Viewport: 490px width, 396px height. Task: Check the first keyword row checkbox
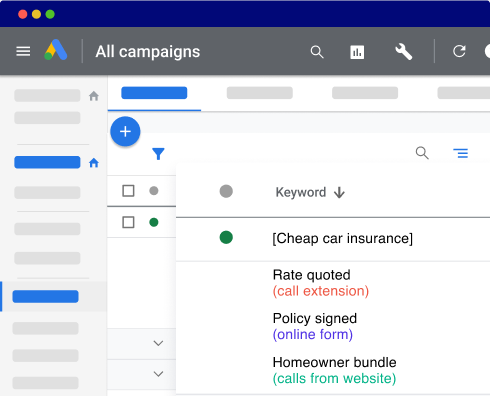(x=128, y=222)
